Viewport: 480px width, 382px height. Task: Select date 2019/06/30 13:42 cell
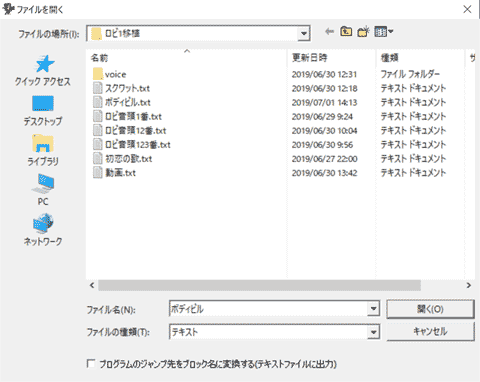pyautogui.click(x=324, y=173)
